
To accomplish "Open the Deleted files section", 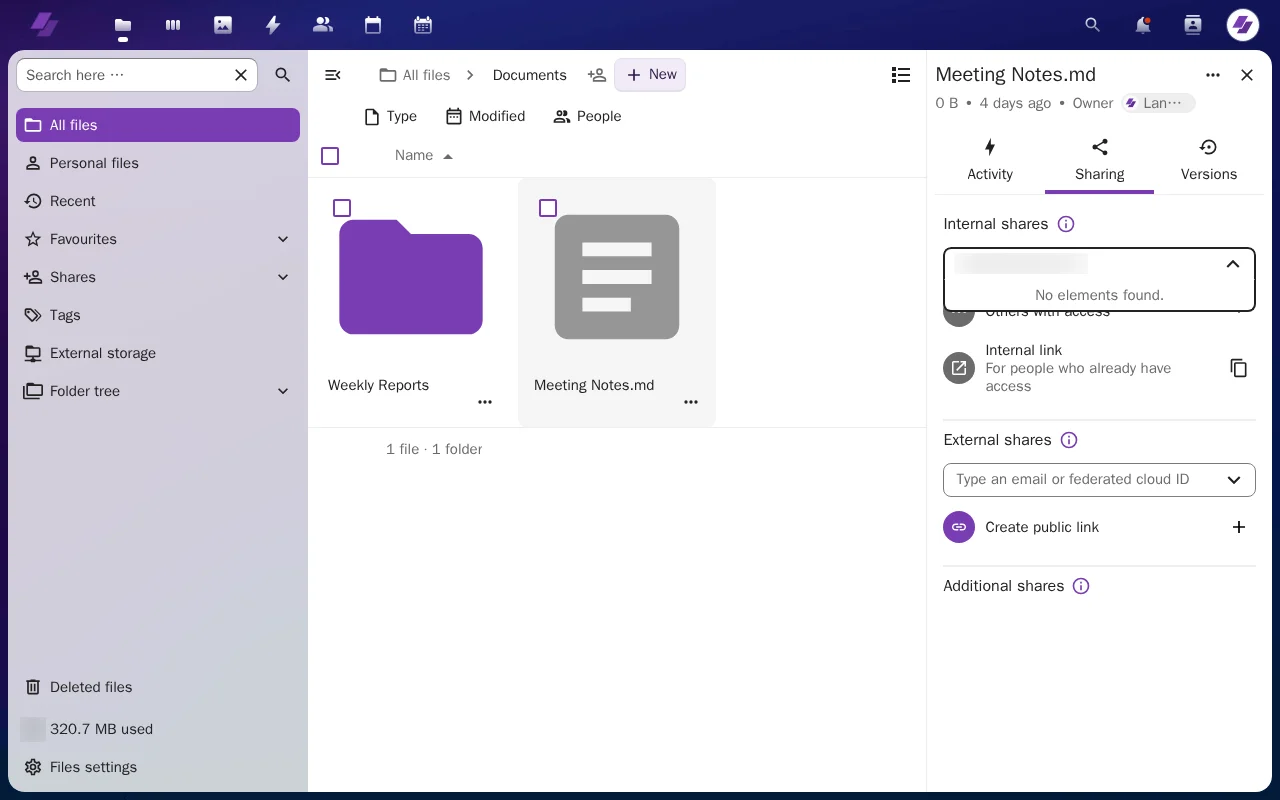I will click(90, 687).
